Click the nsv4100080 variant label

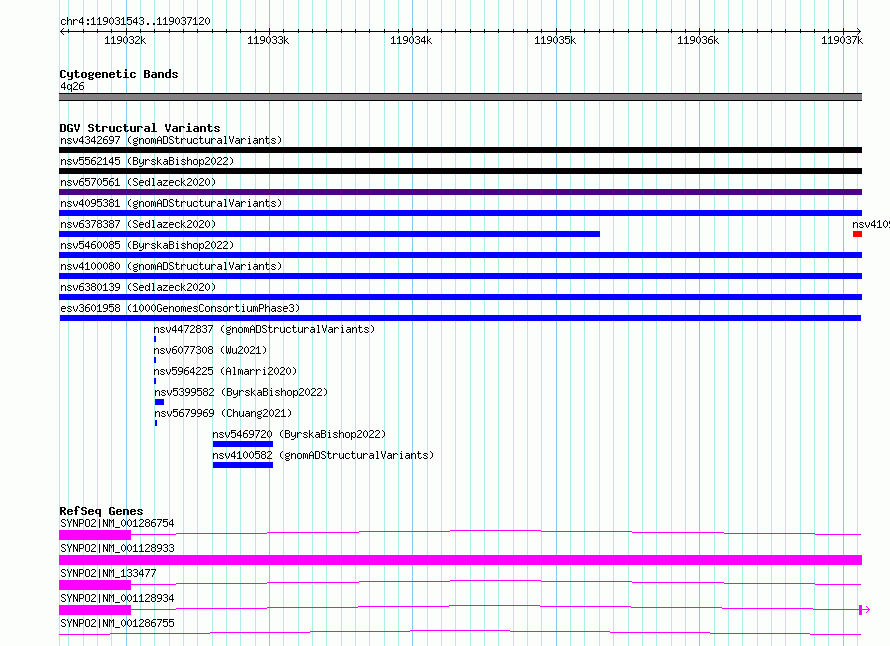click(171, 266)
